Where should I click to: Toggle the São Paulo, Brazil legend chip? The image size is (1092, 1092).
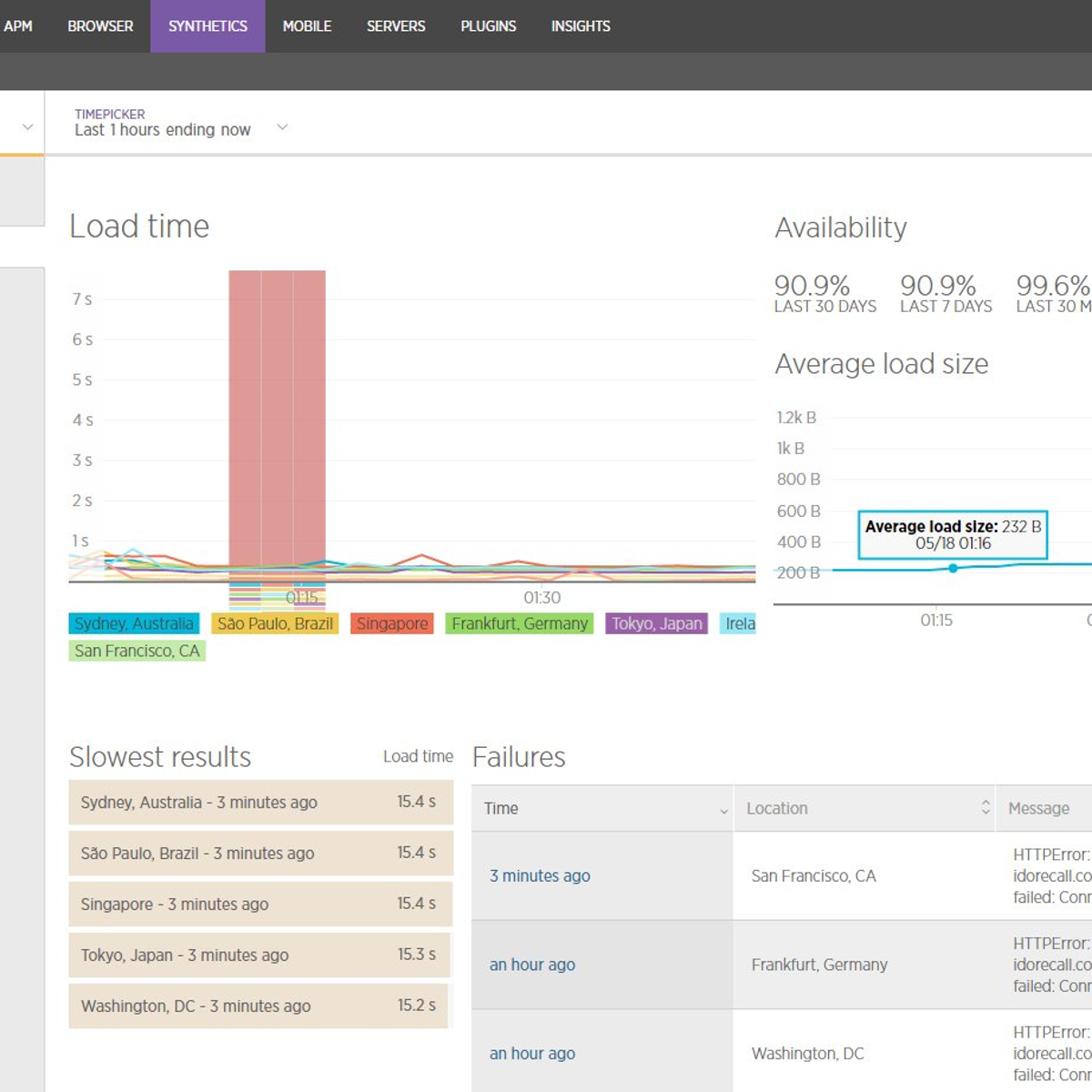pyautogui.click(x=276, y=623)
